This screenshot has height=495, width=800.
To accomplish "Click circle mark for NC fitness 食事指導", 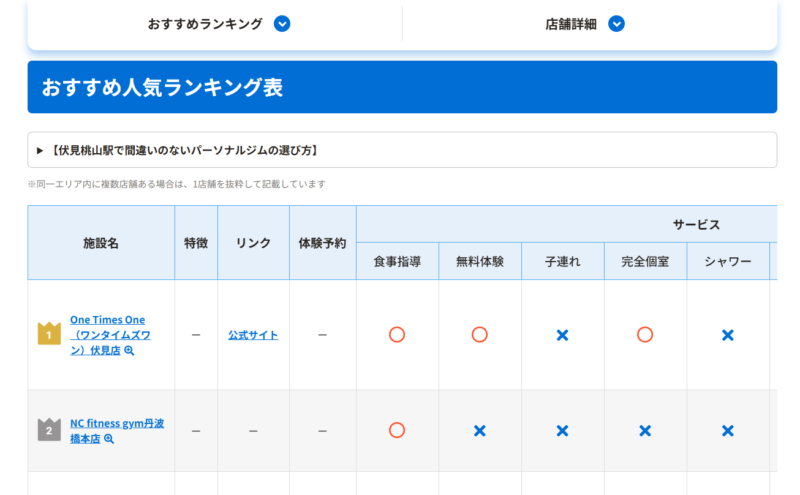I will tap(397, 430).
